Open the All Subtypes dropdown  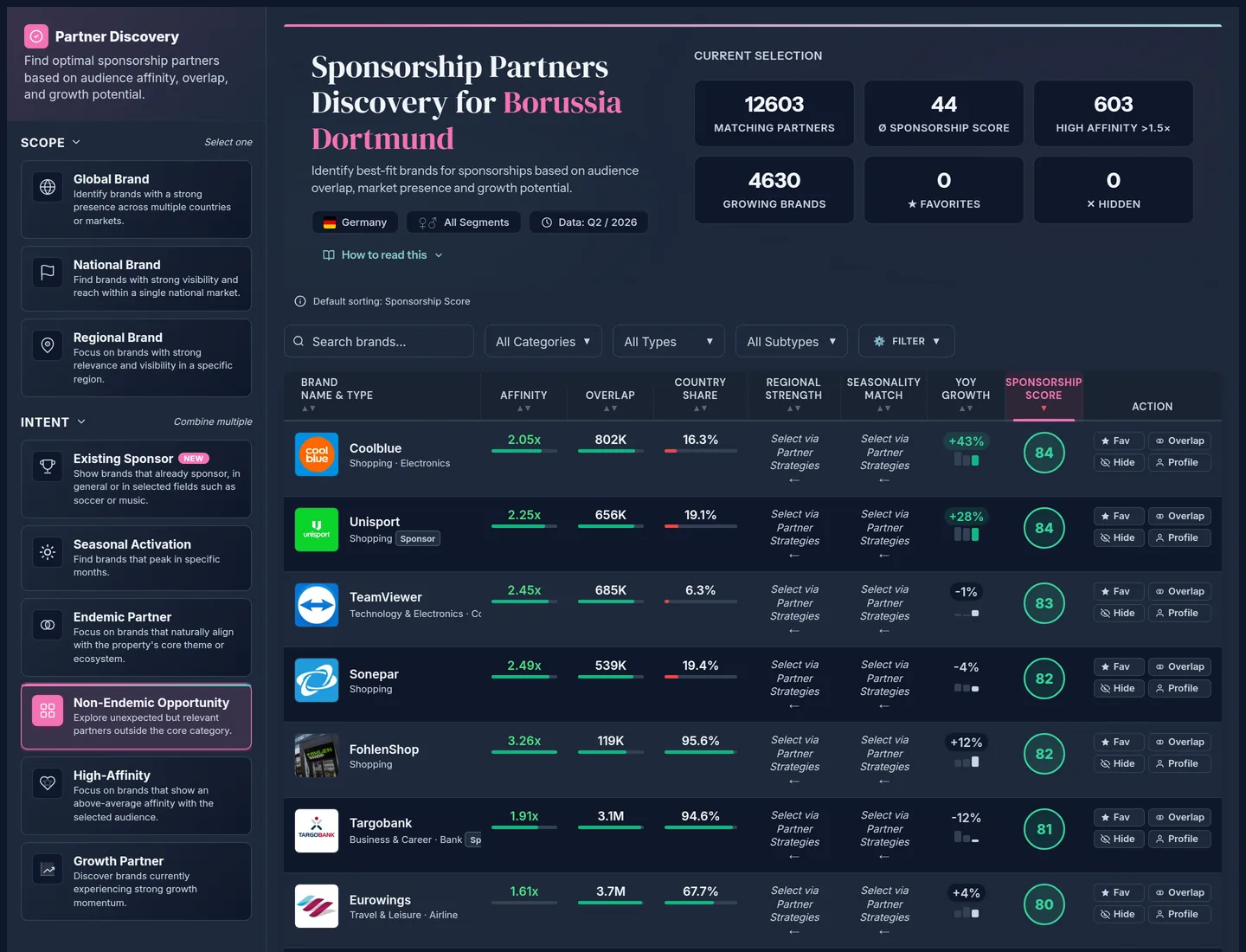point(792,341)
